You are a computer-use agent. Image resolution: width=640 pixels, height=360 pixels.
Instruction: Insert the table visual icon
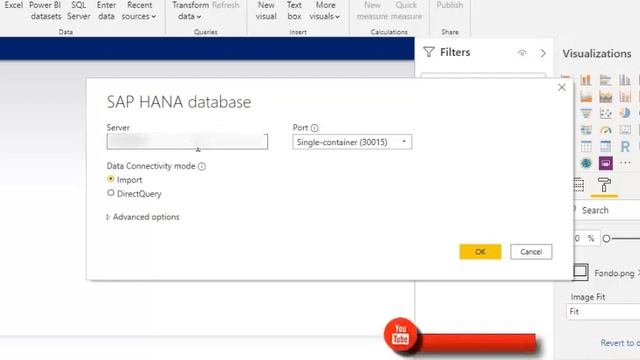click(x=586, y=147)
